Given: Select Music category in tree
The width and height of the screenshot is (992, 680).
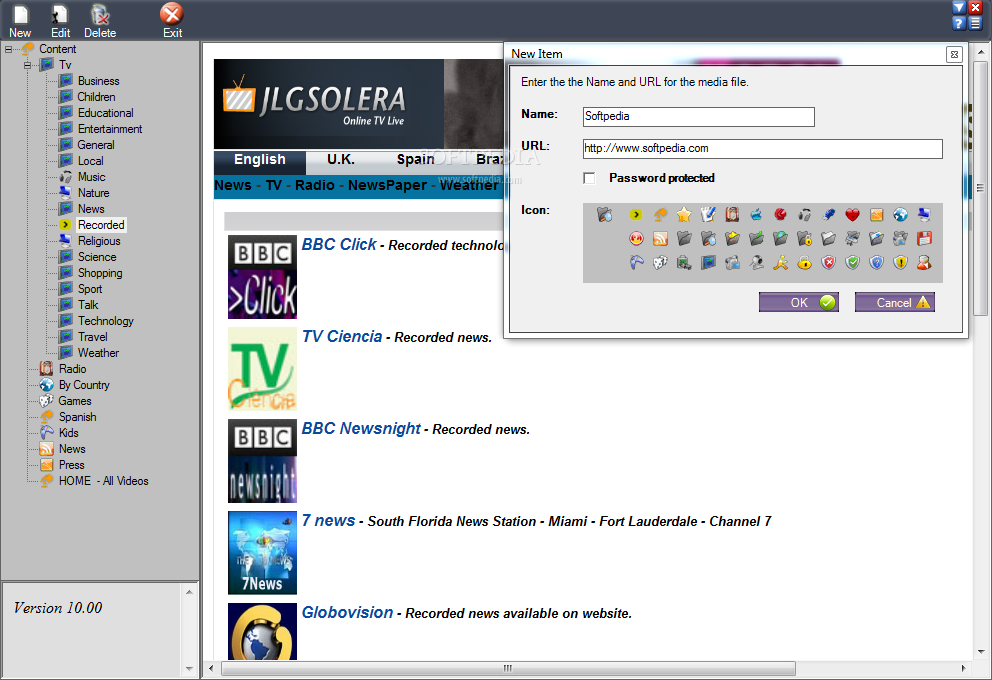Looking at the screenshot, I should (x=92, y=177).
